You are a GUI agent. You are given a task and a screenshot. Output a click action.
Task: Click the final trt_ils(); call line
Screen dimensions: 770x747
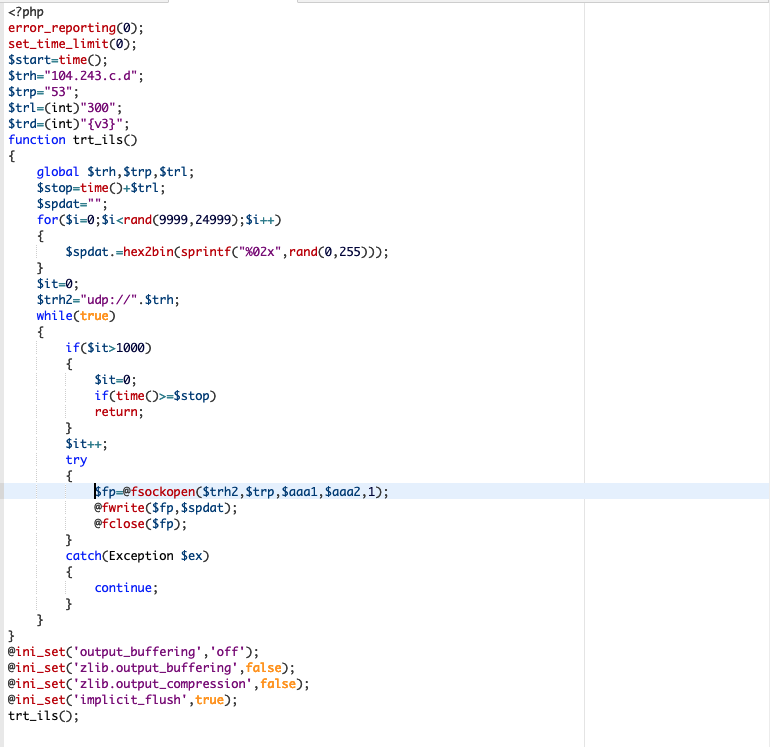(43, 716)
